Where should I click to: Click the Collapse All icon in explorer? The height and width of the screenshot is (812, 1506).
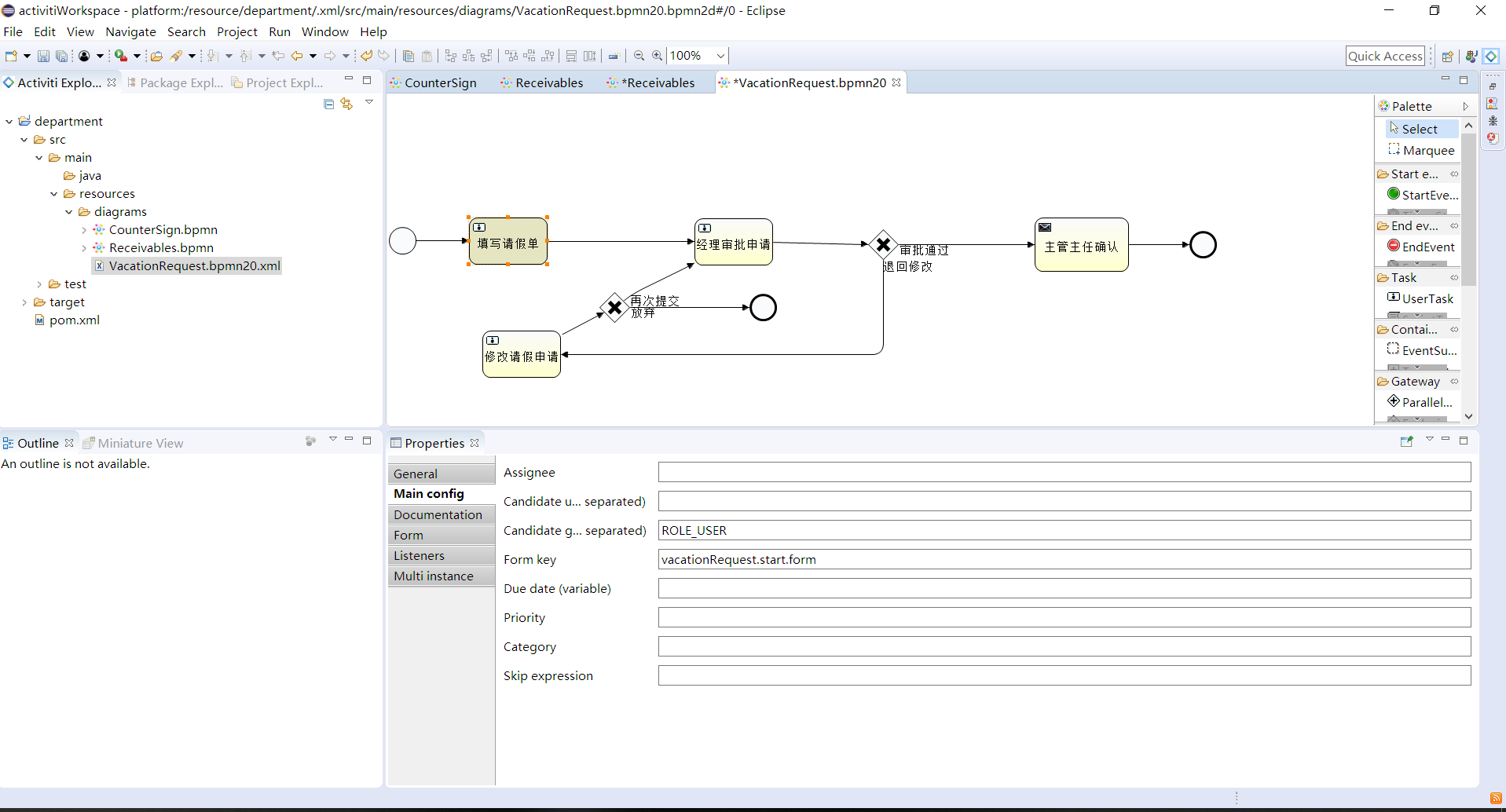click(329, 104)
